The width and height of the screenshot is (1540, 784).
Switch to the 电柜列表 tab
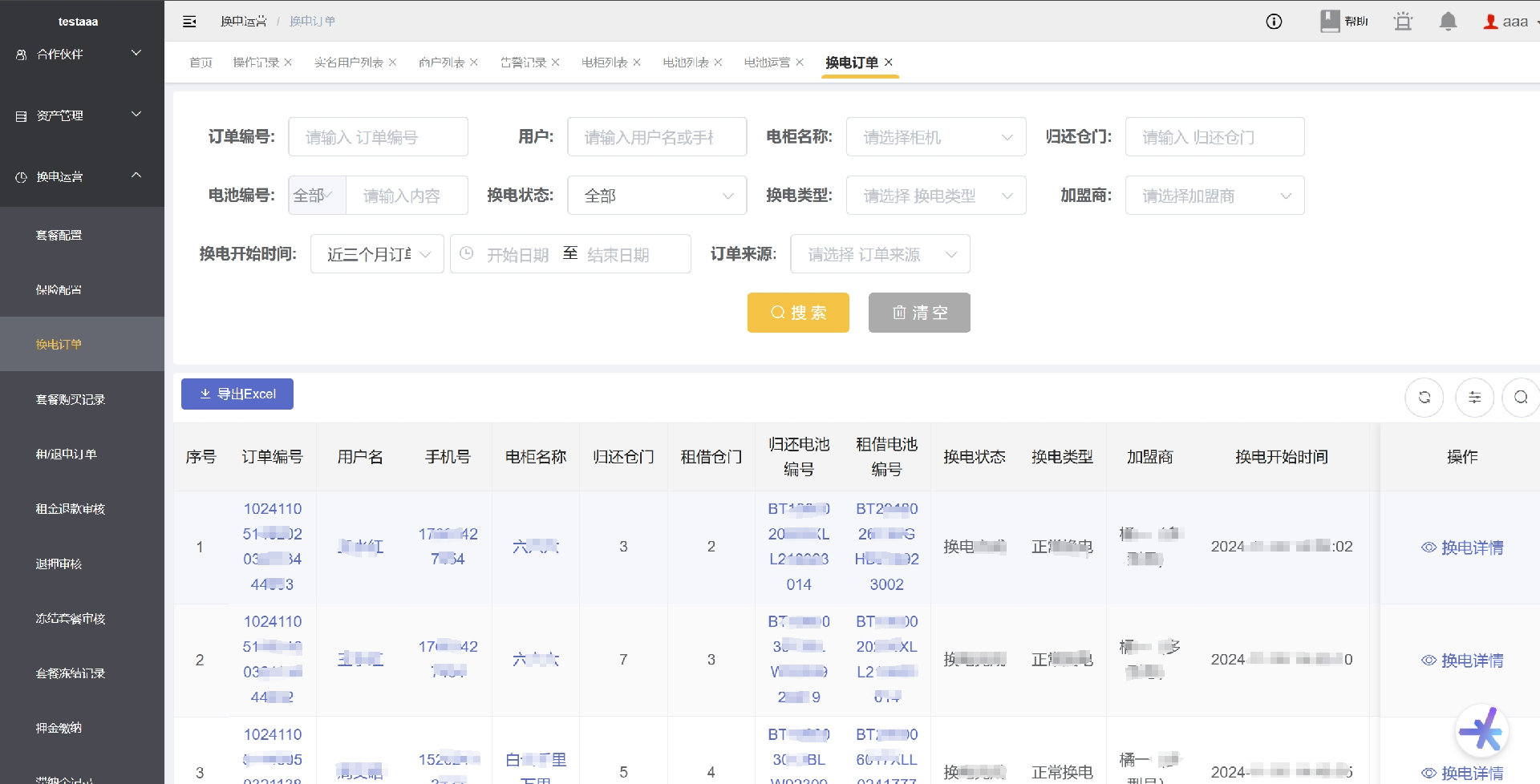pos(604,63)
